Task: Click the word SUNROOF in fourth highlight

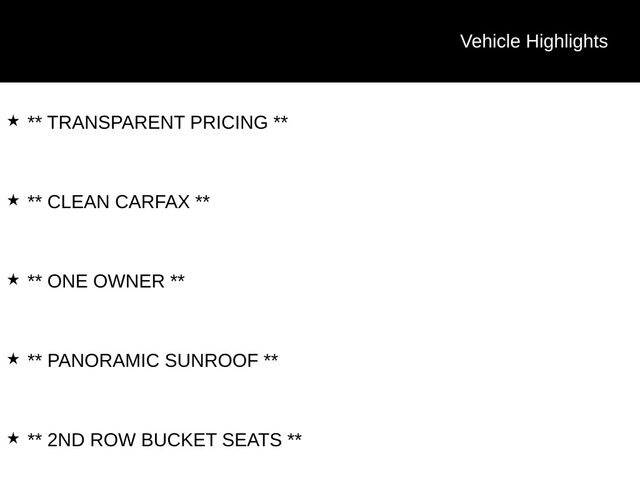Action: point(211,360)
